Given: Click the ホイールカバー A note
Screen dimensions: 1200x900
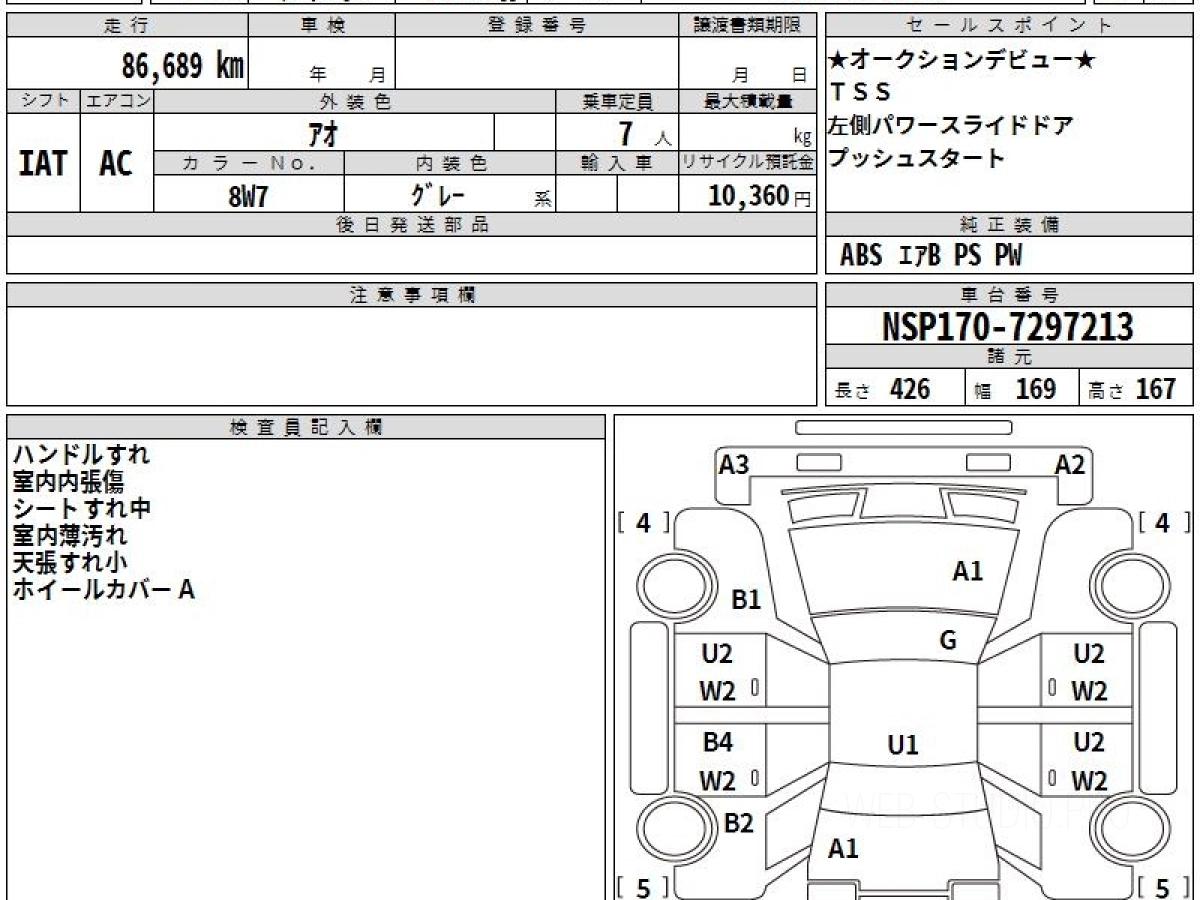Looking at the screenshot, I should [103, 589].
